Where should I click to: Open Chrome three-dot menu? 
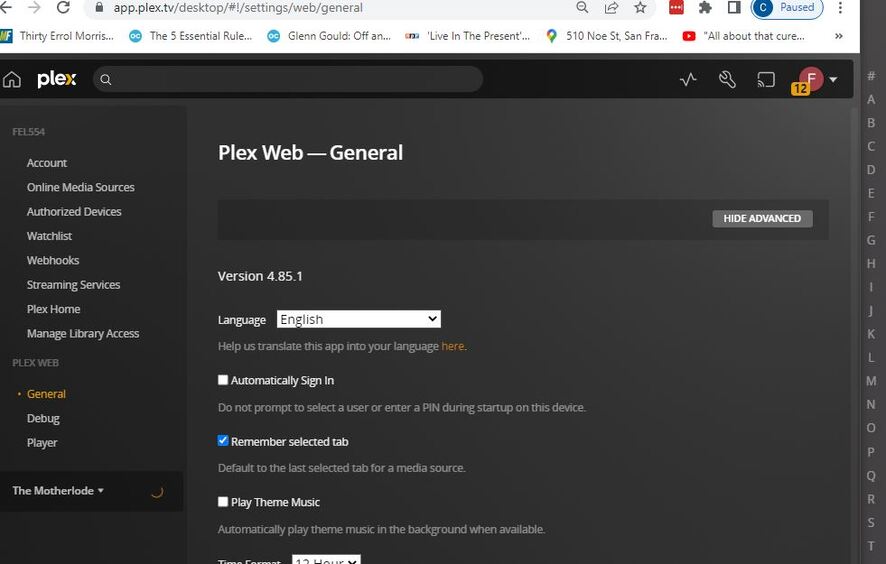(x=840, y=7)
